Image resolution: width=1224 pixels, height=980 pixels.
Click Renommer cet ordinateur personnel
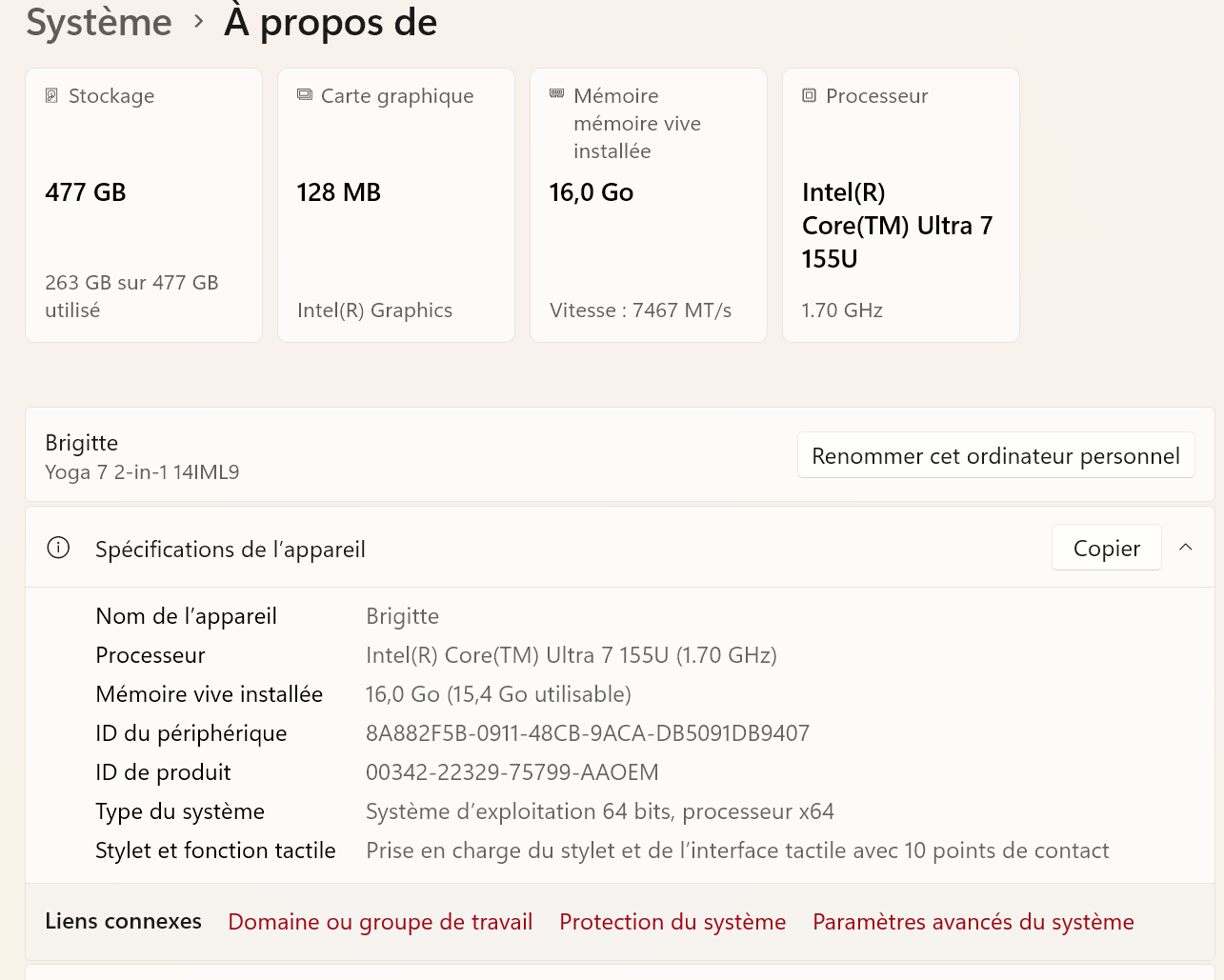[995, 455]
